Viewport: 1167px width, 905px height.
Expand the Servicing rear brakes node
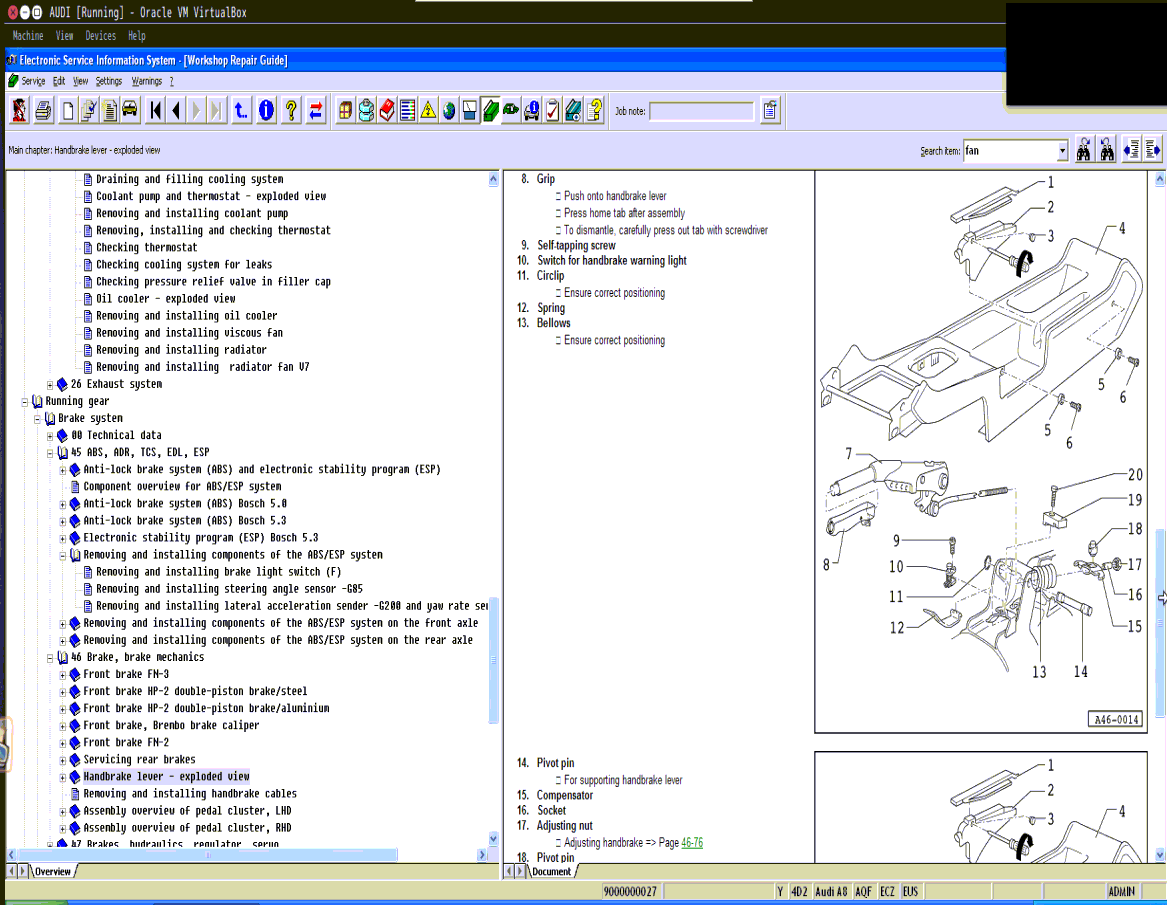pyautogui.click(x=63, y=761)
